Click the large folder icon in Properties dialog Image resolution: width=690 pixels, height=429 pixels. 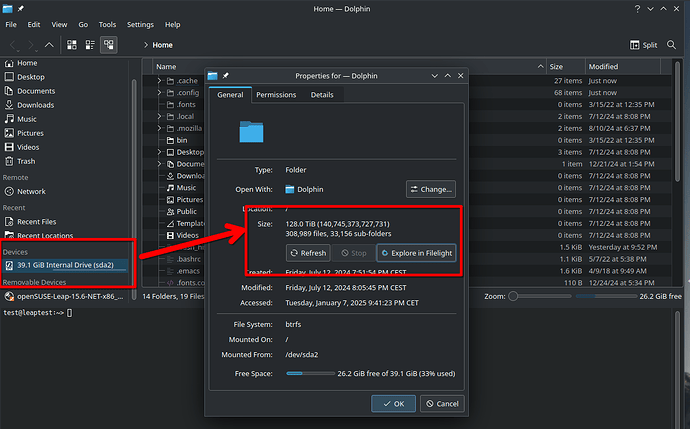tap(251, 132)
